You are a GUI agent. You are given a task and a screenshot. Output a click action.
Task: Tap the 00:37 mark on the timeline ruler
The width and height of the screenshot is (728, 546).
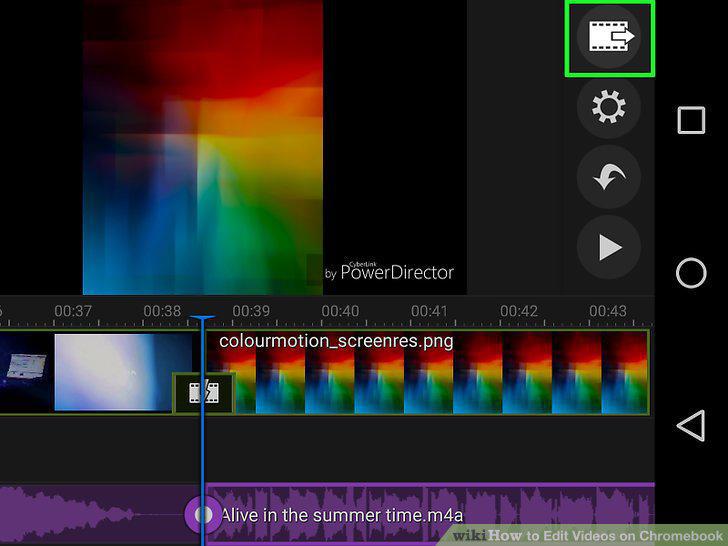[73, 311]
